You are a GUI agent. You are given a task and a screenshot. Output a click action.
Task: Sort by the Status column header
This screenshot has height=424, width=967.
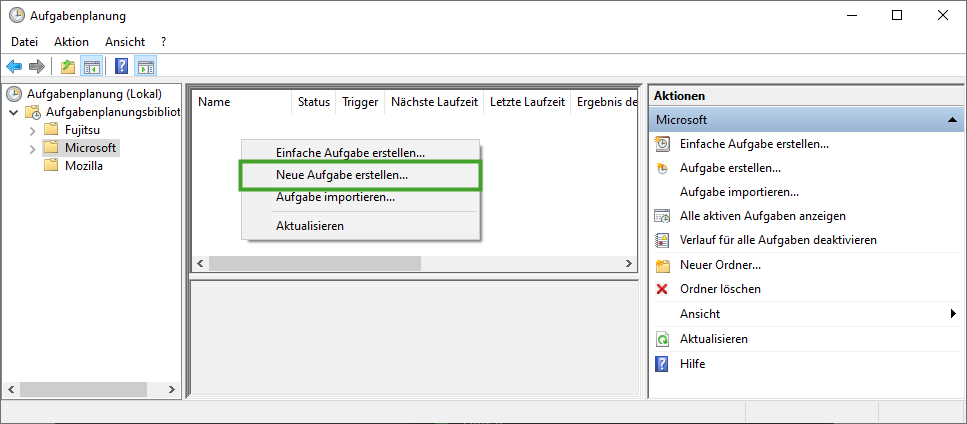[x=314, y=102]
